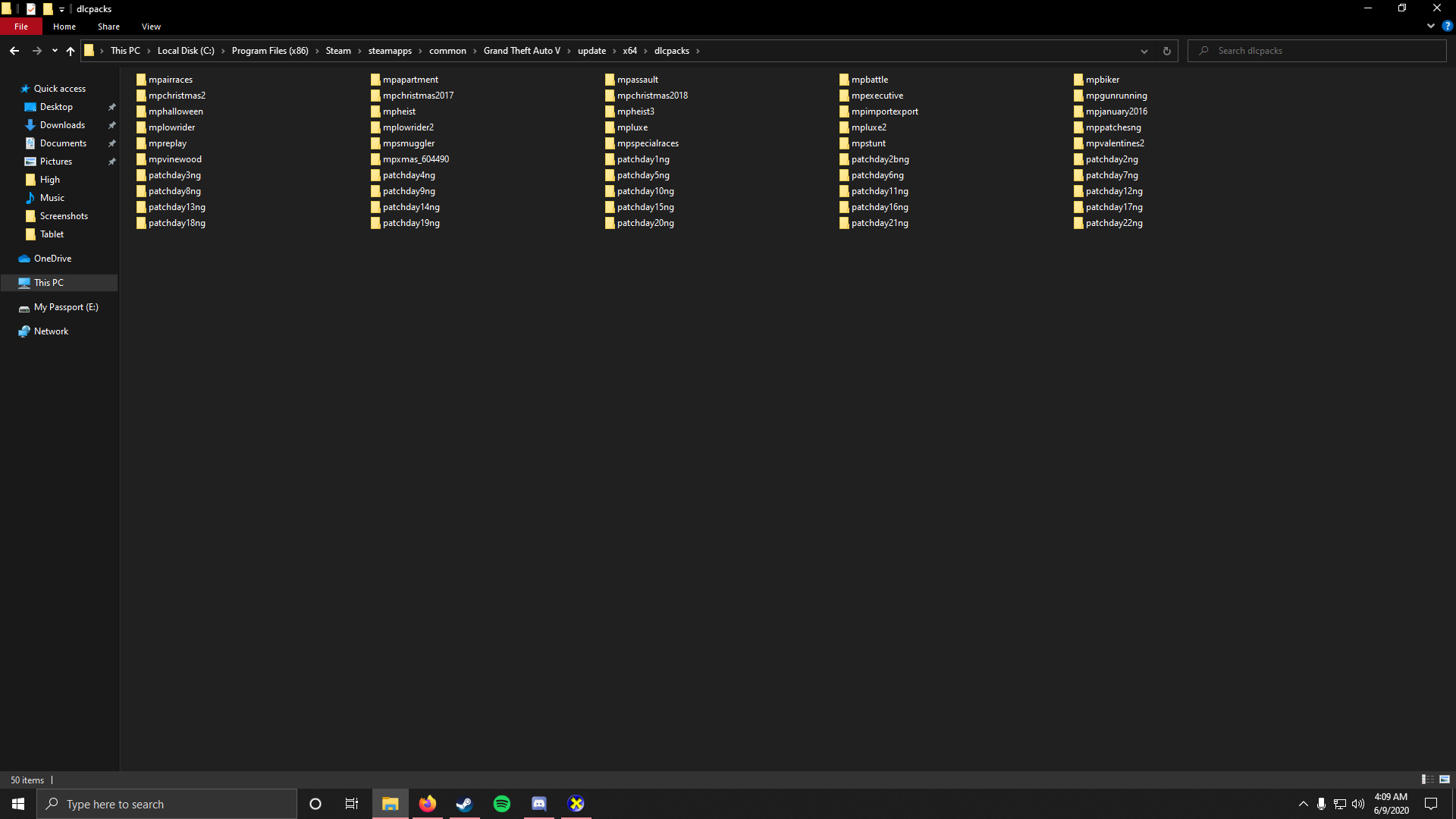The height and width of the screenshot is (819, 1456).
Task: Click the Back navigation arrow
Action: [14, 51]
